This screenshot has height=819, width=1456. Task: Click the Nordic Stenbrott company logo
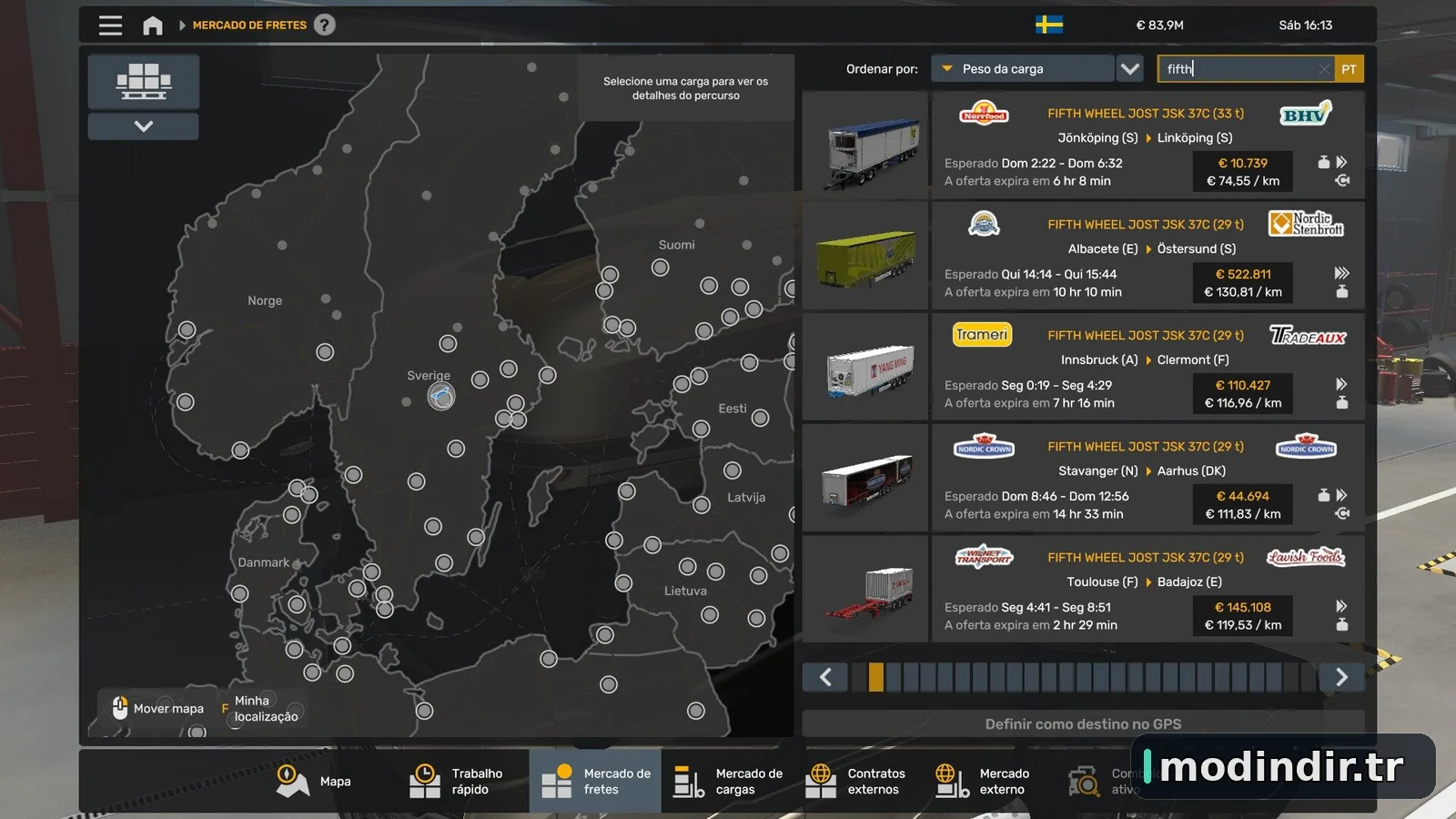click(x=1306, y=224)
